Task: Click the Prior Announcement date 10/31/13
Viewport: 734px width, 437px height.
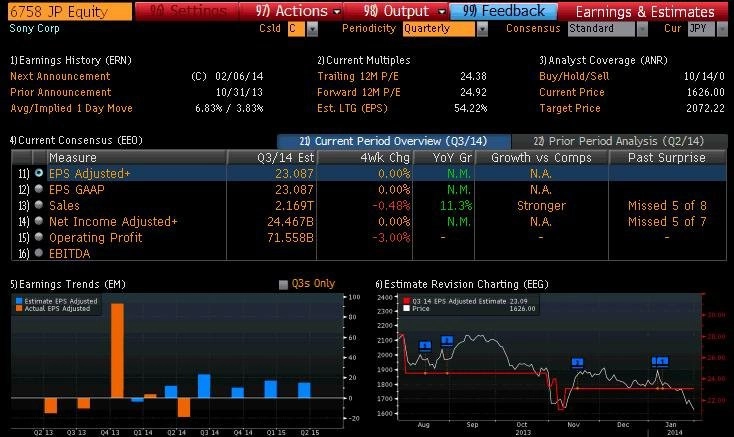Action: tap(239, 92)
